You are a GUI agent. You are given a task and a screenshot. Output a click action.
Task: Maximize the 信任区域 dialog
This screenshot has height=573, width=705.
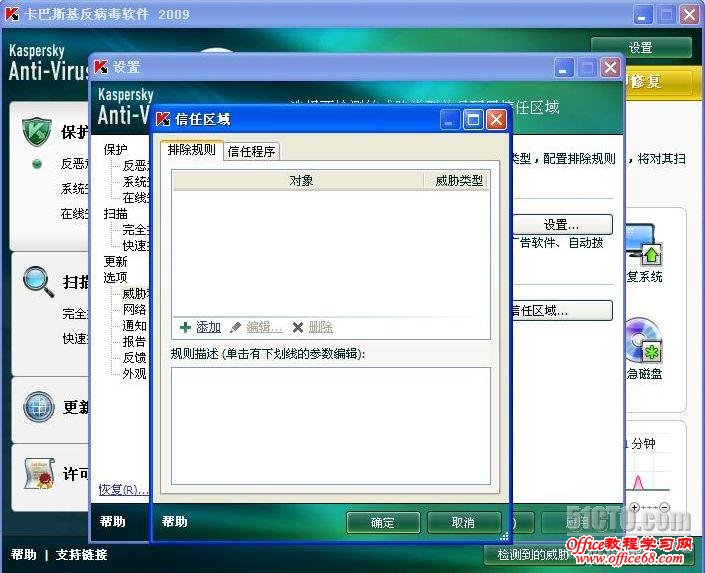(x=473, y=120)
